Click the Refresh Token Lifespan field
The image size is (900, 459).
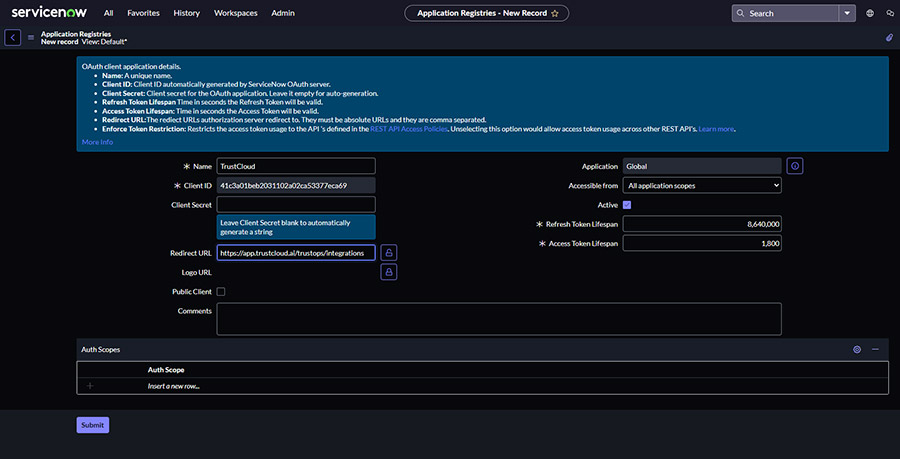click(x=702, y=224)
